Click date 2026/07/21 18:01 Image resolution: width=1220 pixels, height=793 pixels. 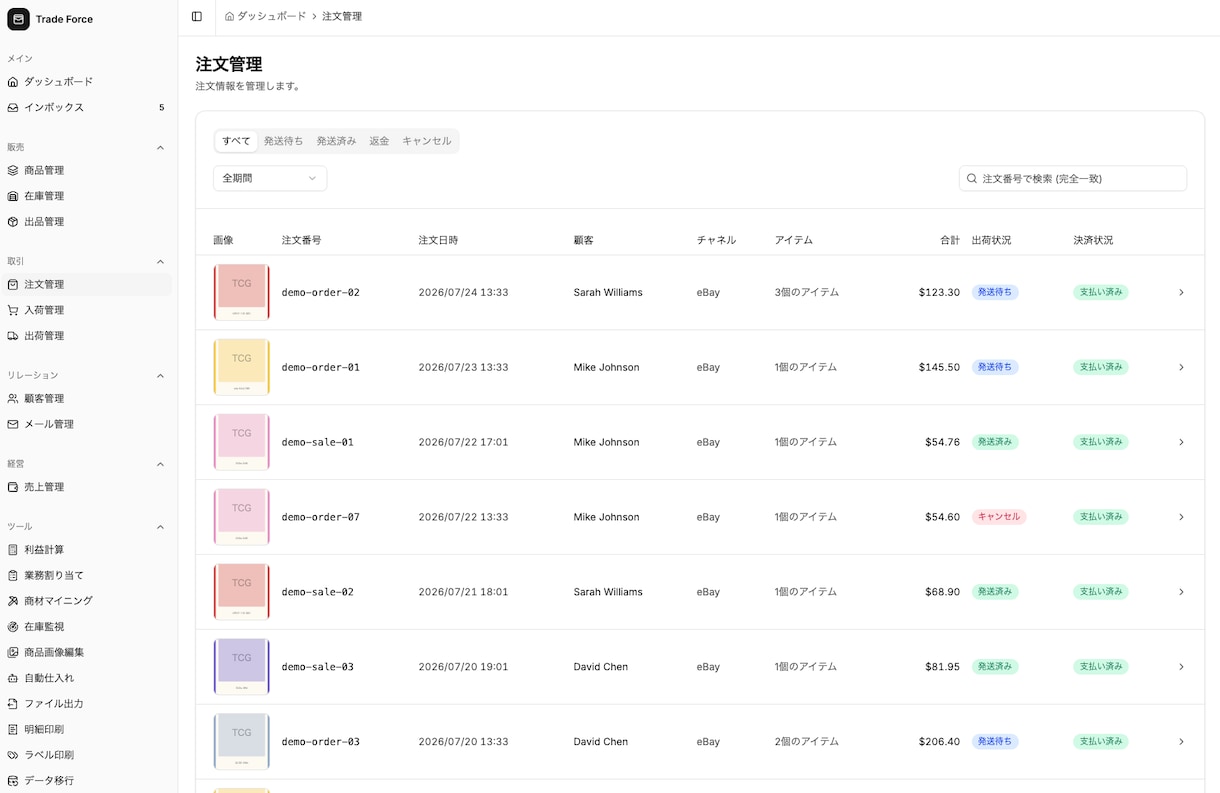point(463,592)
